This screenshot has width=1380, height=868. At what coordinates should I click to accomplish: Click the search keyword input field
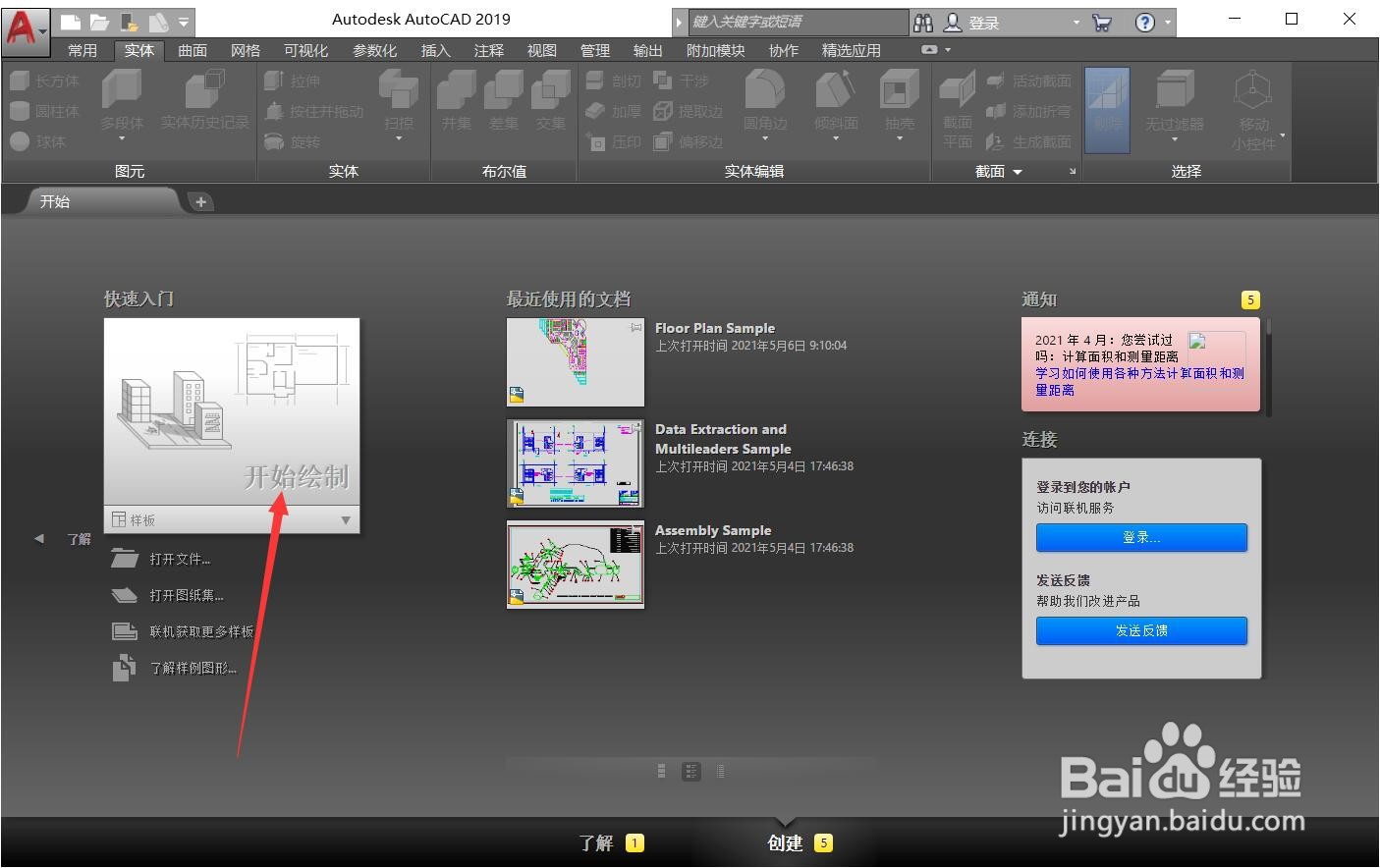798,22
